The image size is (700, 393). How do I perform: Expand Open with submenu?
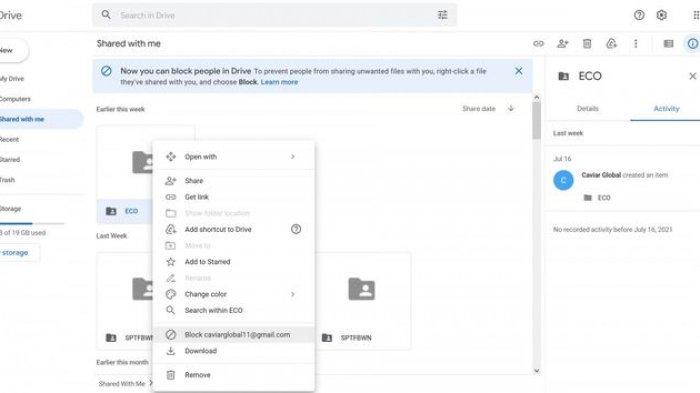click(293, 157)
